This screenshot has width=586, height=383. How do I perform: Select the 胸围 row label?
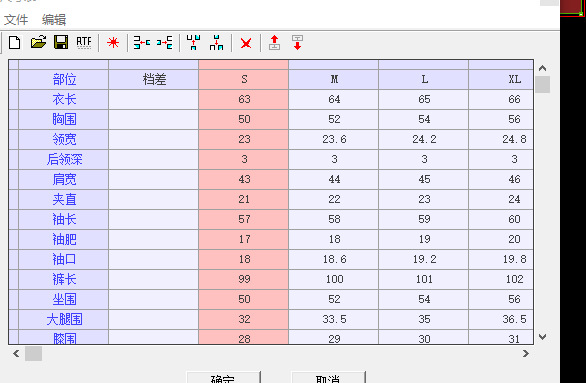(64, 119)
